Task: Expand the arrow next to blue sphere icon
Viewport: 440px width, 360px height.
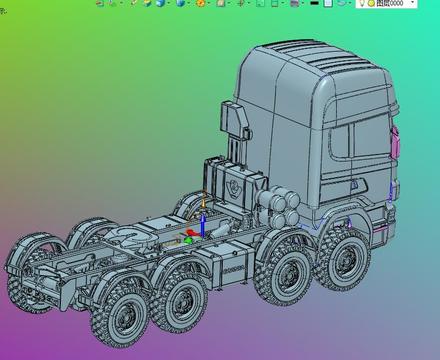Action: tap(189, 3)
